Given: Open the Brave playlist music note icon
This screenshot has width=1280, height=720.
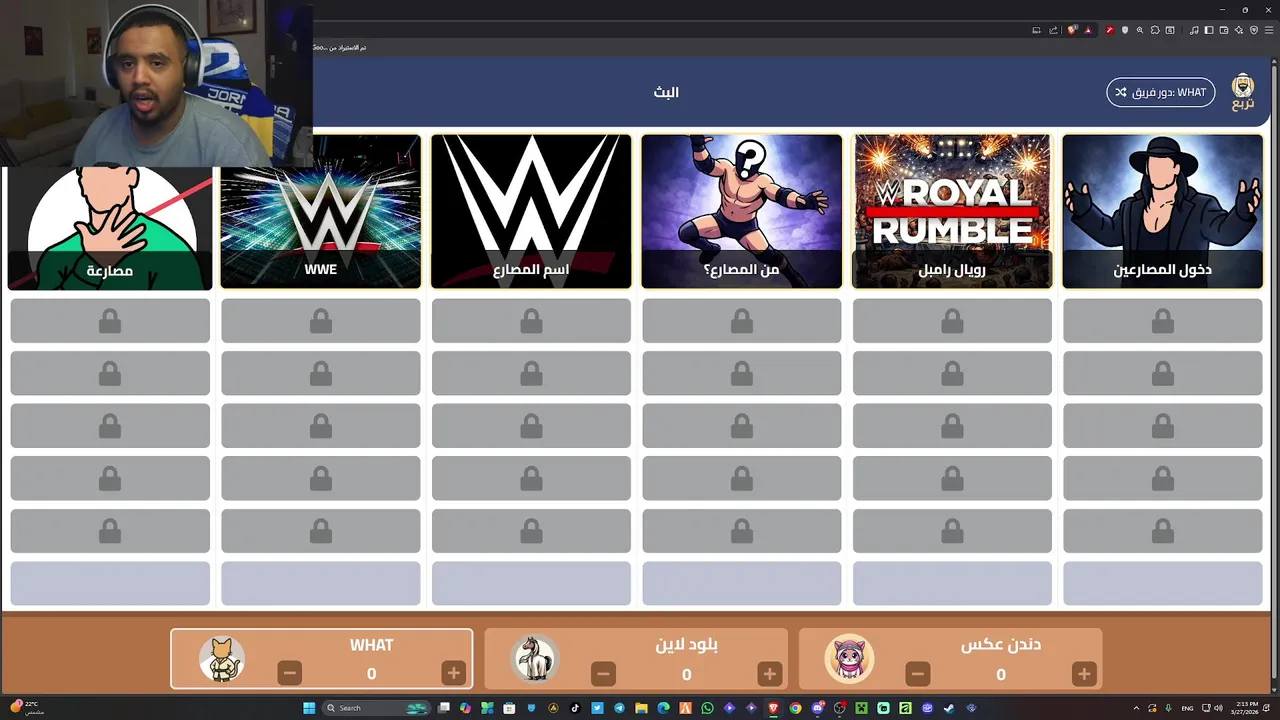Looking at the screenshot, I should [x=1194, y=30].
